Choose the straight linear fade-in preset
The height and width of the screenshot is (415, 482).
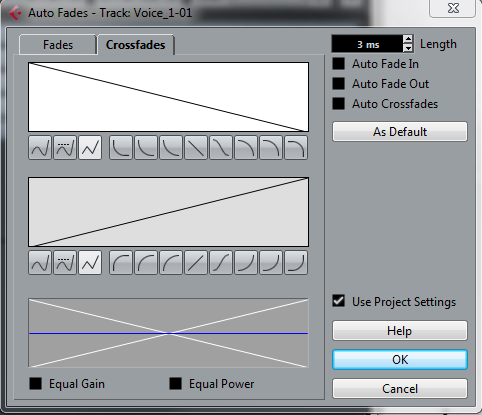(x=196, y=263)
